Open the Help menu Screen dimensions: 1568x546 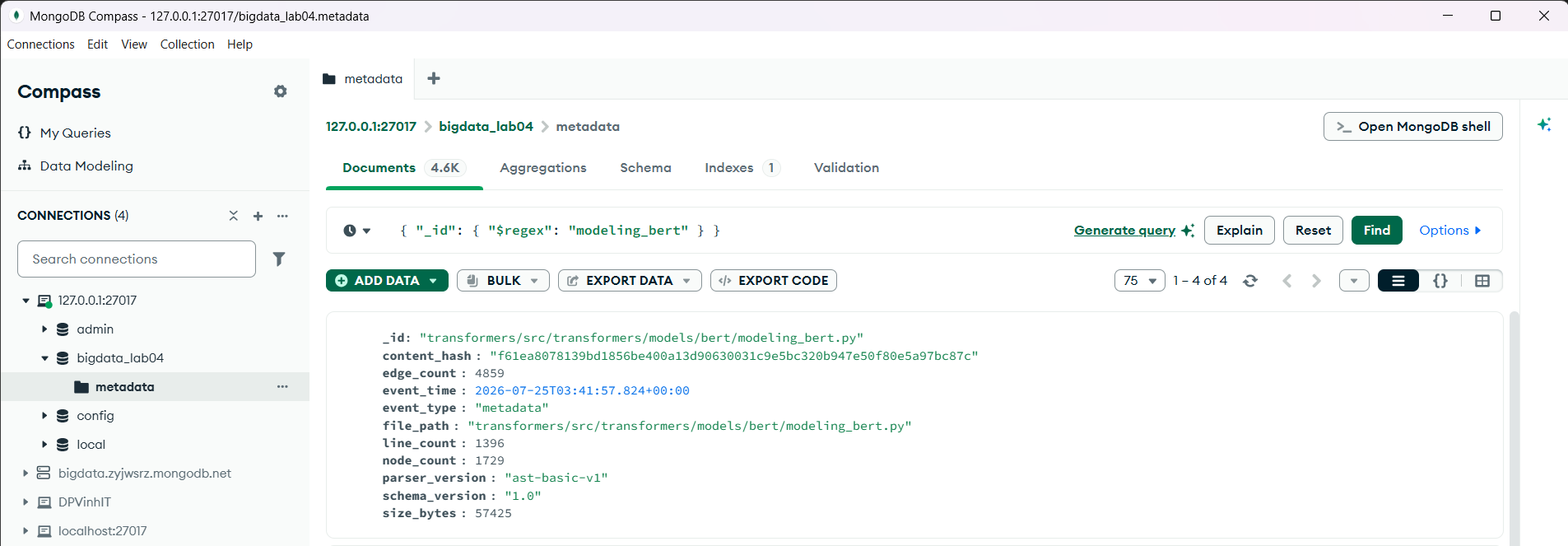tap(240, 44)
